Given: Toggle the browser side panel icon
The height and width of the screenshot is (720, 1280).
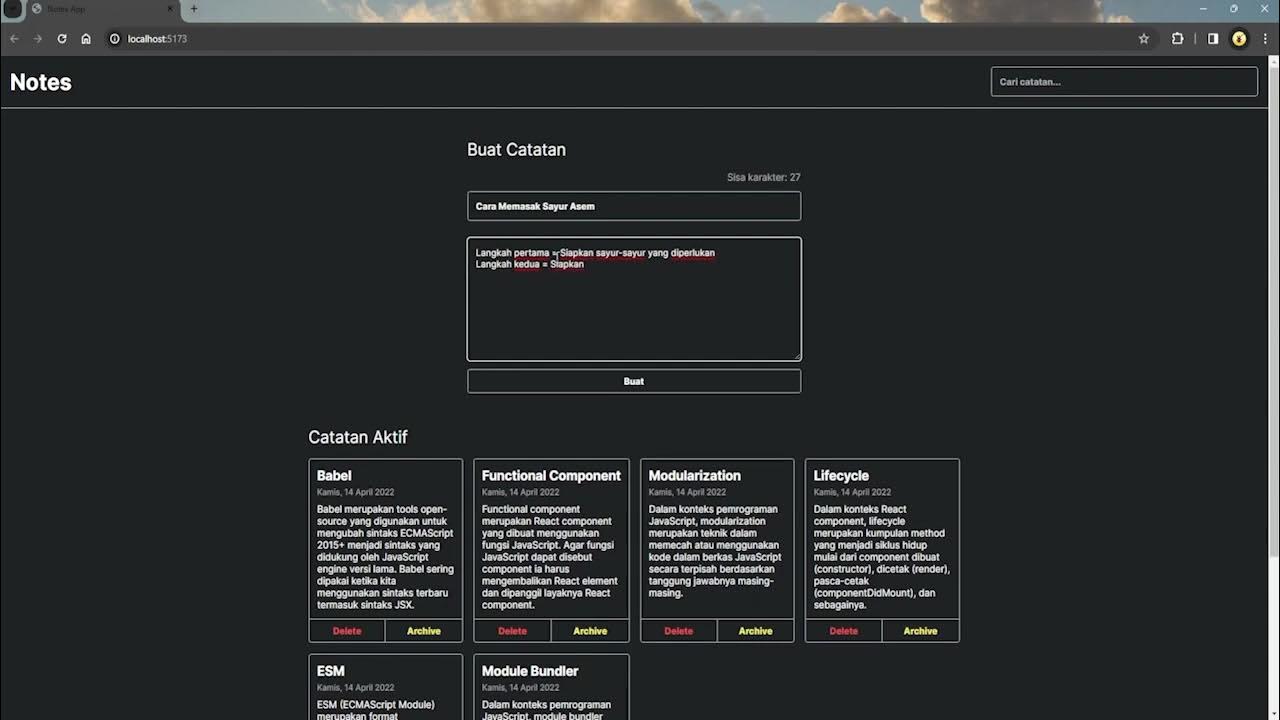Looking at the screenshot, I should [x=1213, y=39].
